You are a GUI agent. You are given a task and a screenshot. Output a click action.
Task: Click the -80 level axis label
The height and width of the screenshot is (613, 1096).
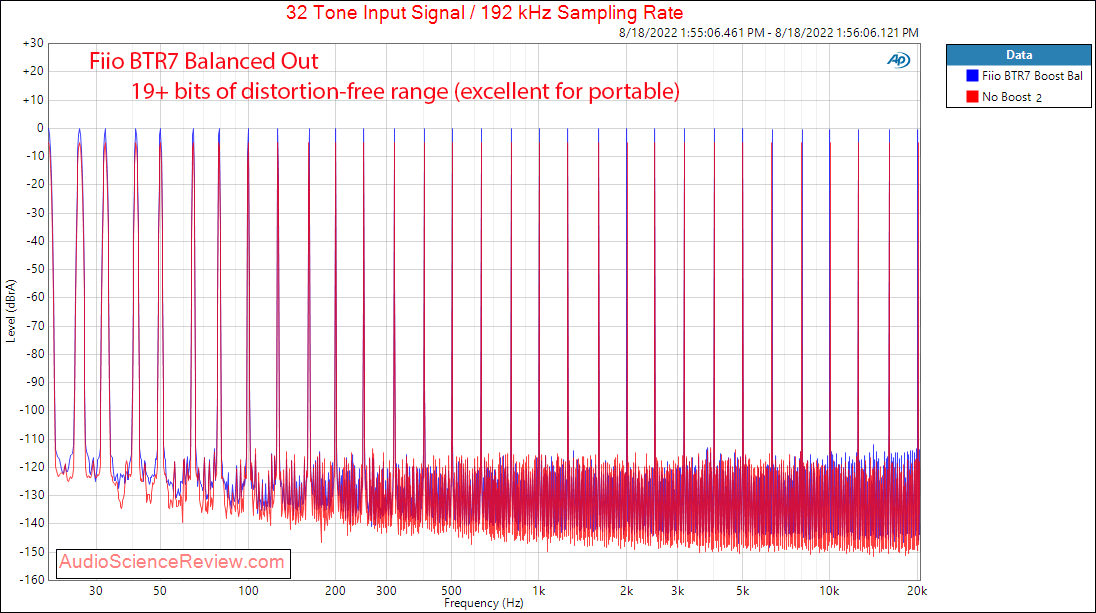34,354
